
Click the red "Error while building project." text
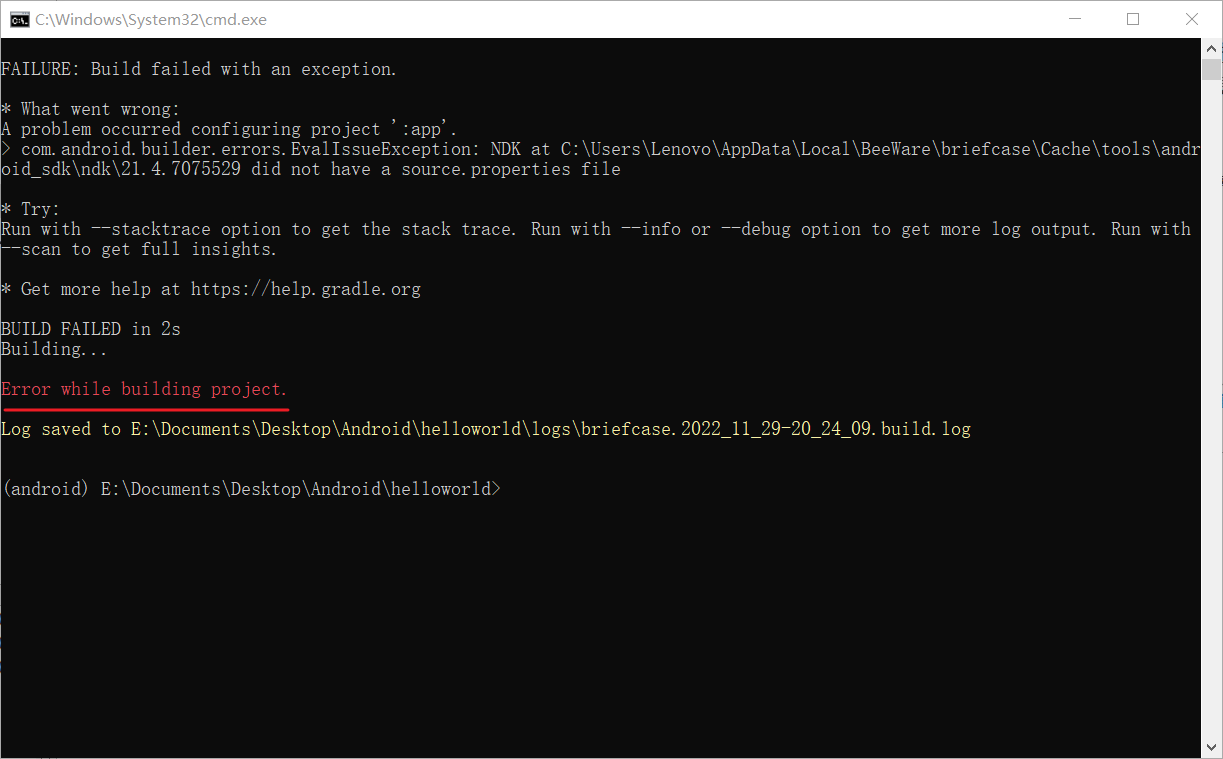pyautogui.click(x=144, y=389)
